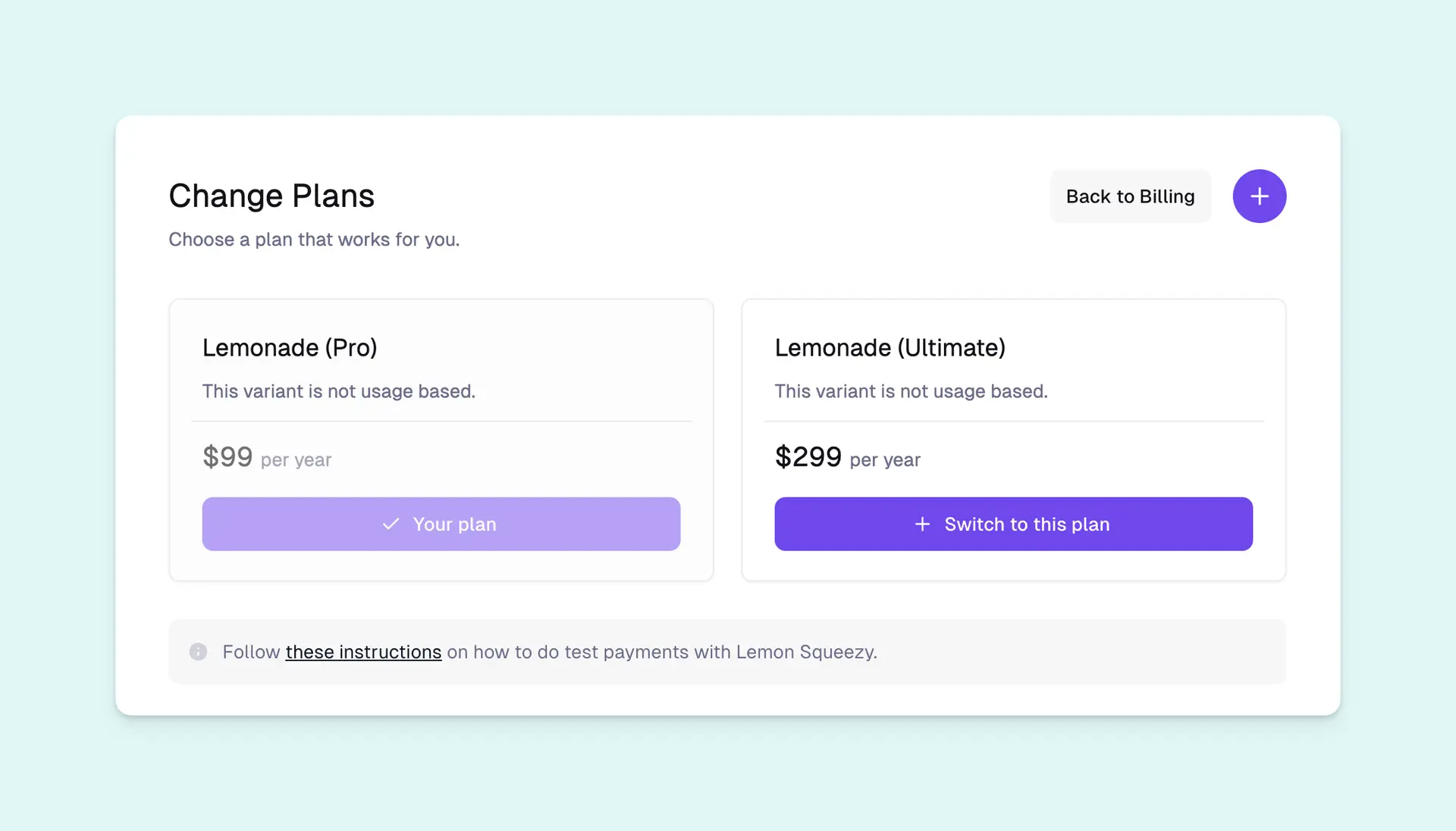Select the Lemonade (Ultimate) plan card
The image size is (1456, 831).
1013,437
